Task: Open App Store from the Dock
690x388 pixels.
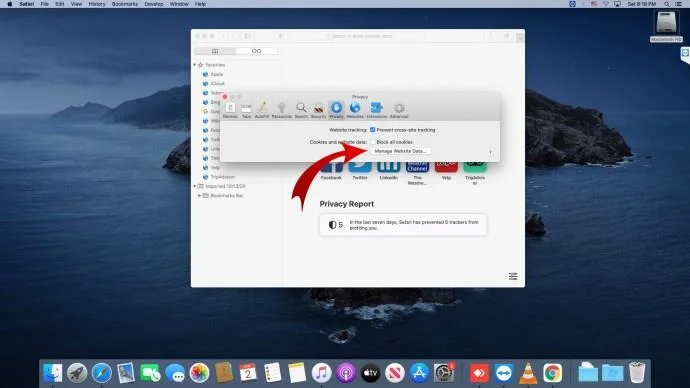Action: [419, 373]
